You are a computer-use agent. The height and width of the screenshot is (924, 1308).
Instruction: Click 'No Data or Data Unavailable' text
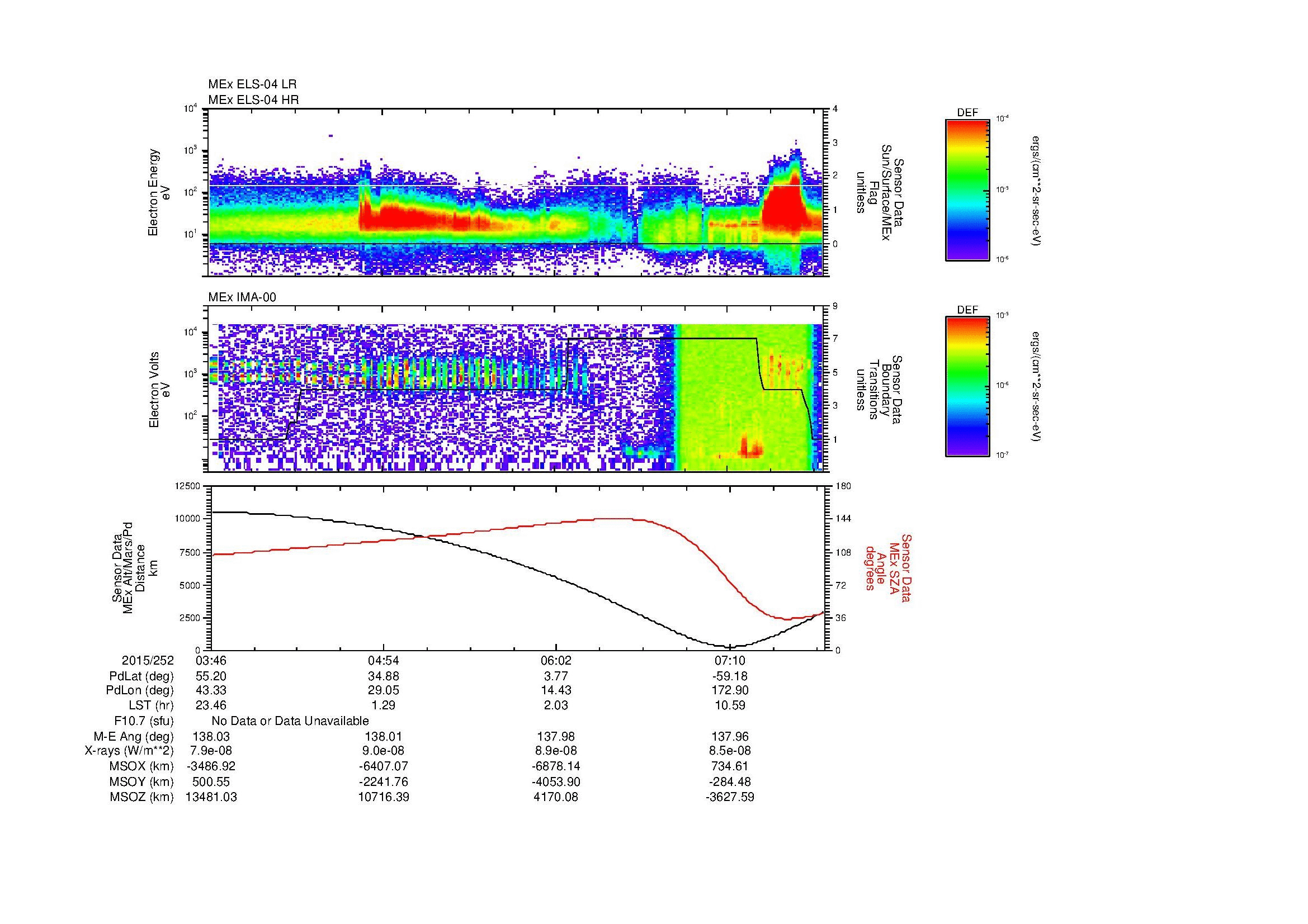click(x=290, y=721)
